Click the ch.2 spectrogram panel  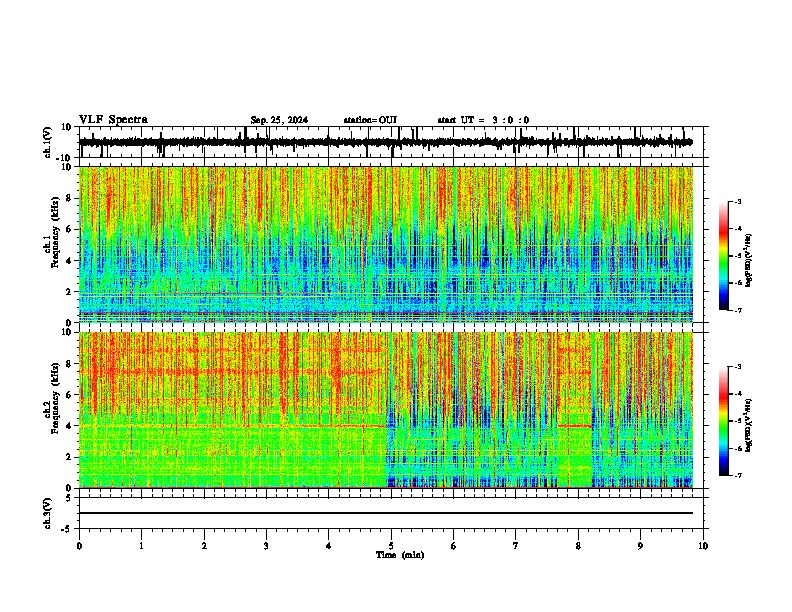(x=386, y=410)
